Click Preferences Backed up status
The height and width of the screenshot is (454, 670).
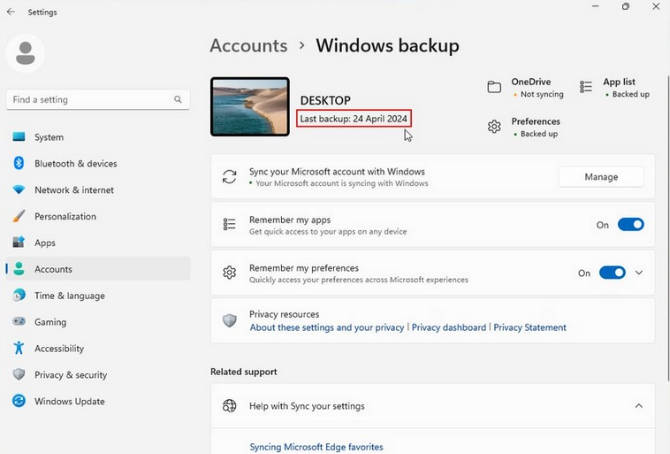pyautogui.click(x=538, y=134)
